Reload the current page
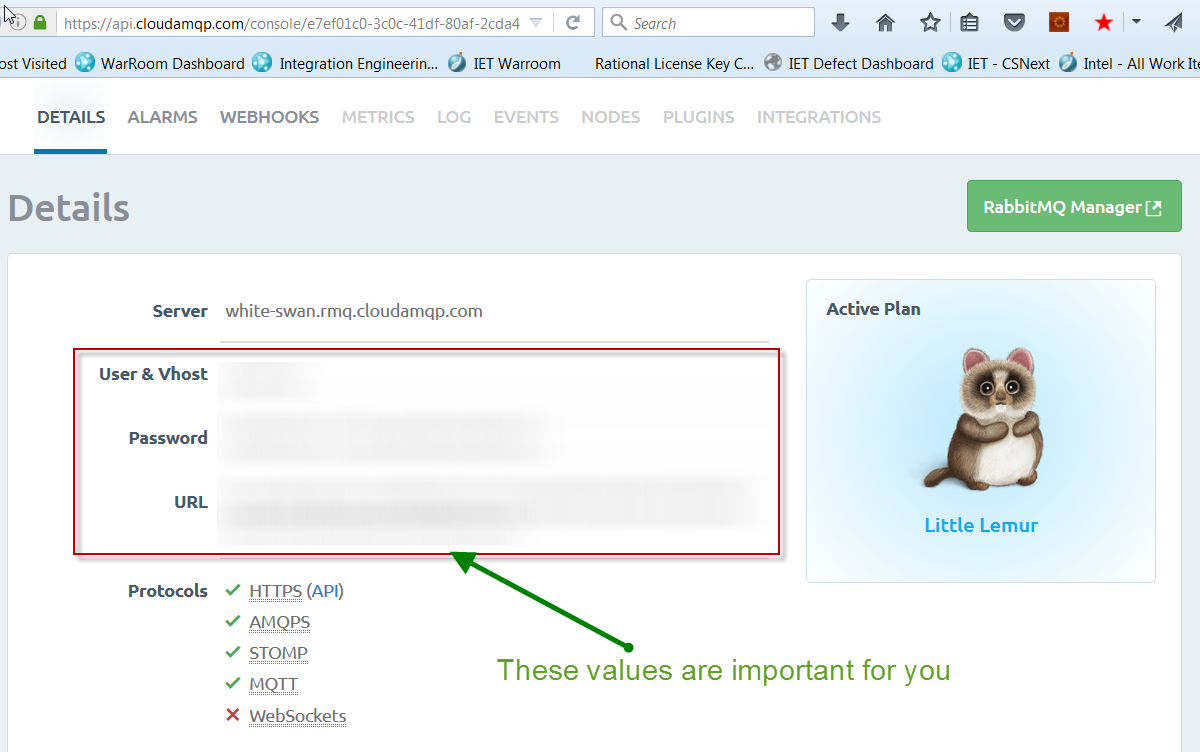 pyautogui.click(x=573, y=22)
